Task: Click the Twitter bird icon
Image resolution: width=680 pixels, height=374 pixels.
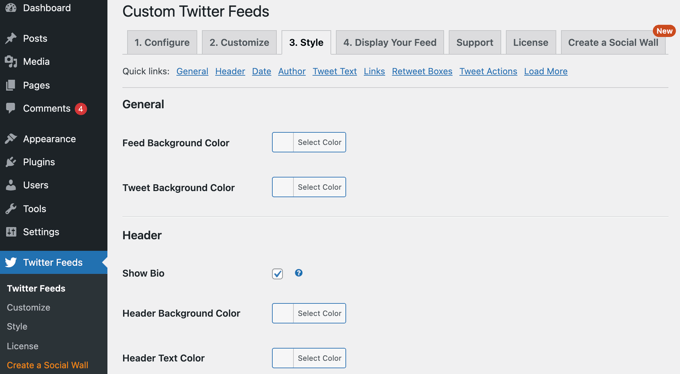Action: coord(11,262)
